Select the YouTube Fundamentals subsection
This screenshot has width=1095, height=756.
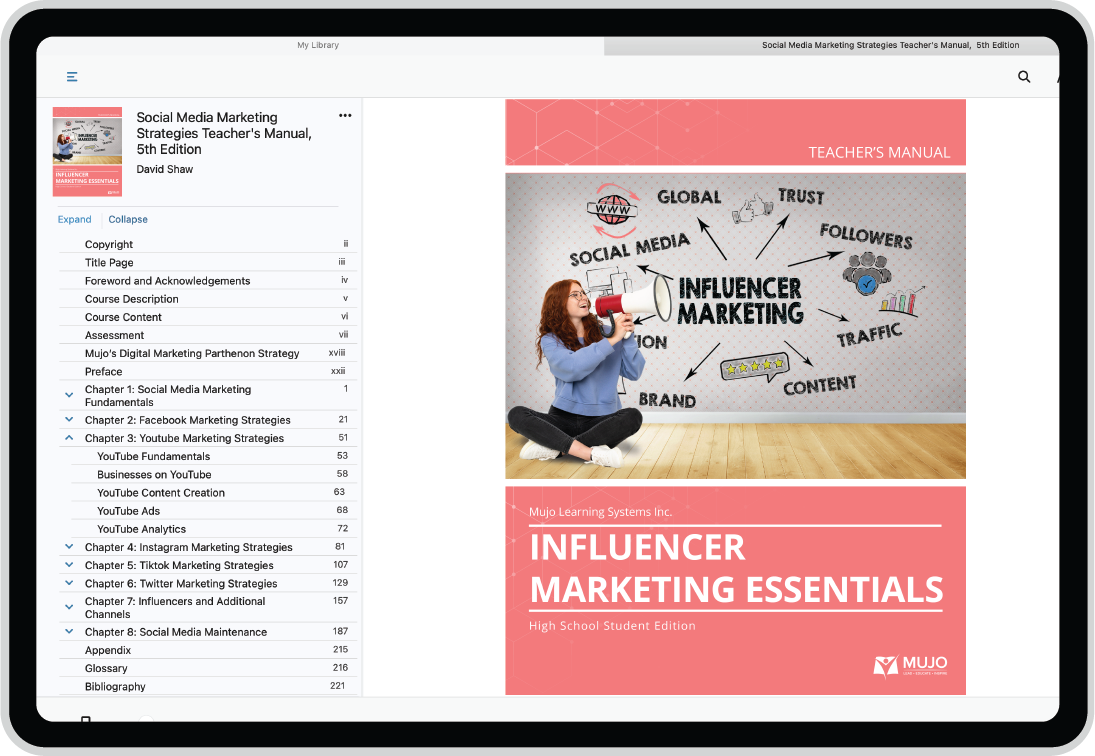pos(154,457)
